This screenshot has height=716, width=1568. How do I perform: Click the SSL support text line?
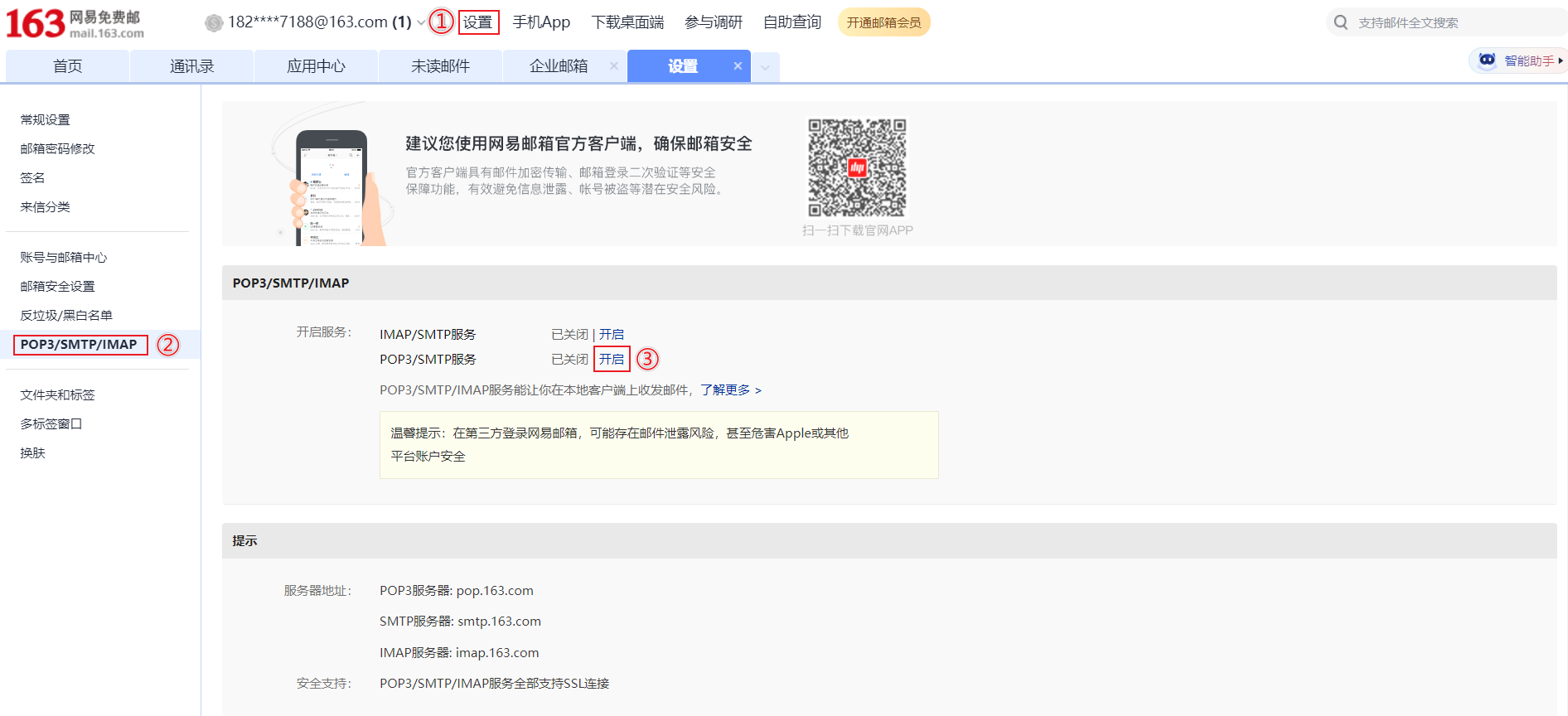click(495, 684)
